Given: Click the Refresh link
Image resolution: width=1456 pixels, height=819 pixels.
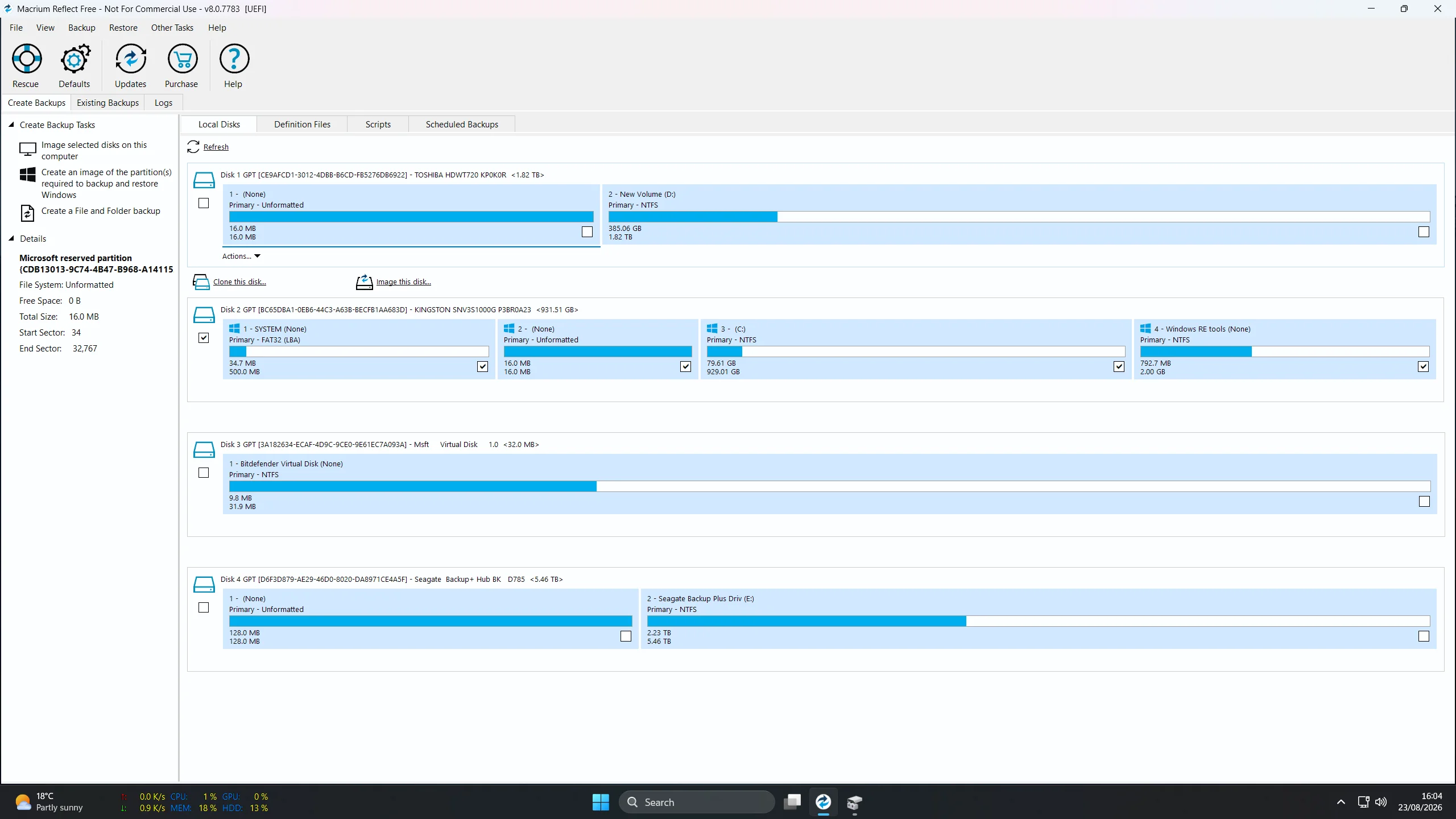Looking at the screenshot, I should coord(216,147).
